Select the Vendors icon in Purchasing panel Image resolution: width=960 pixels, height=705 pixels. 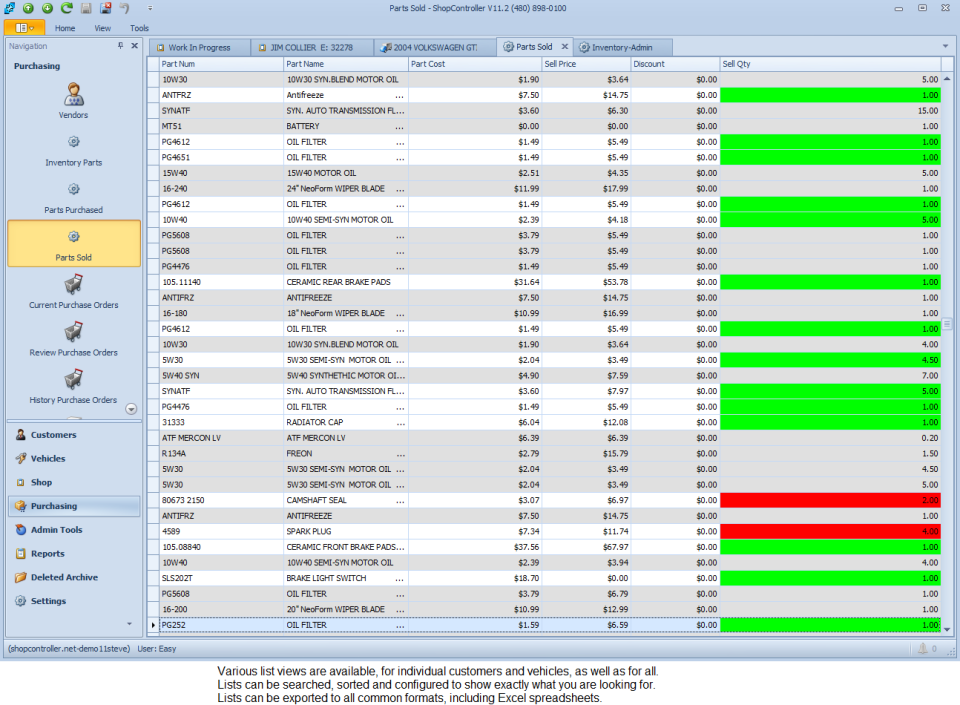72,95
